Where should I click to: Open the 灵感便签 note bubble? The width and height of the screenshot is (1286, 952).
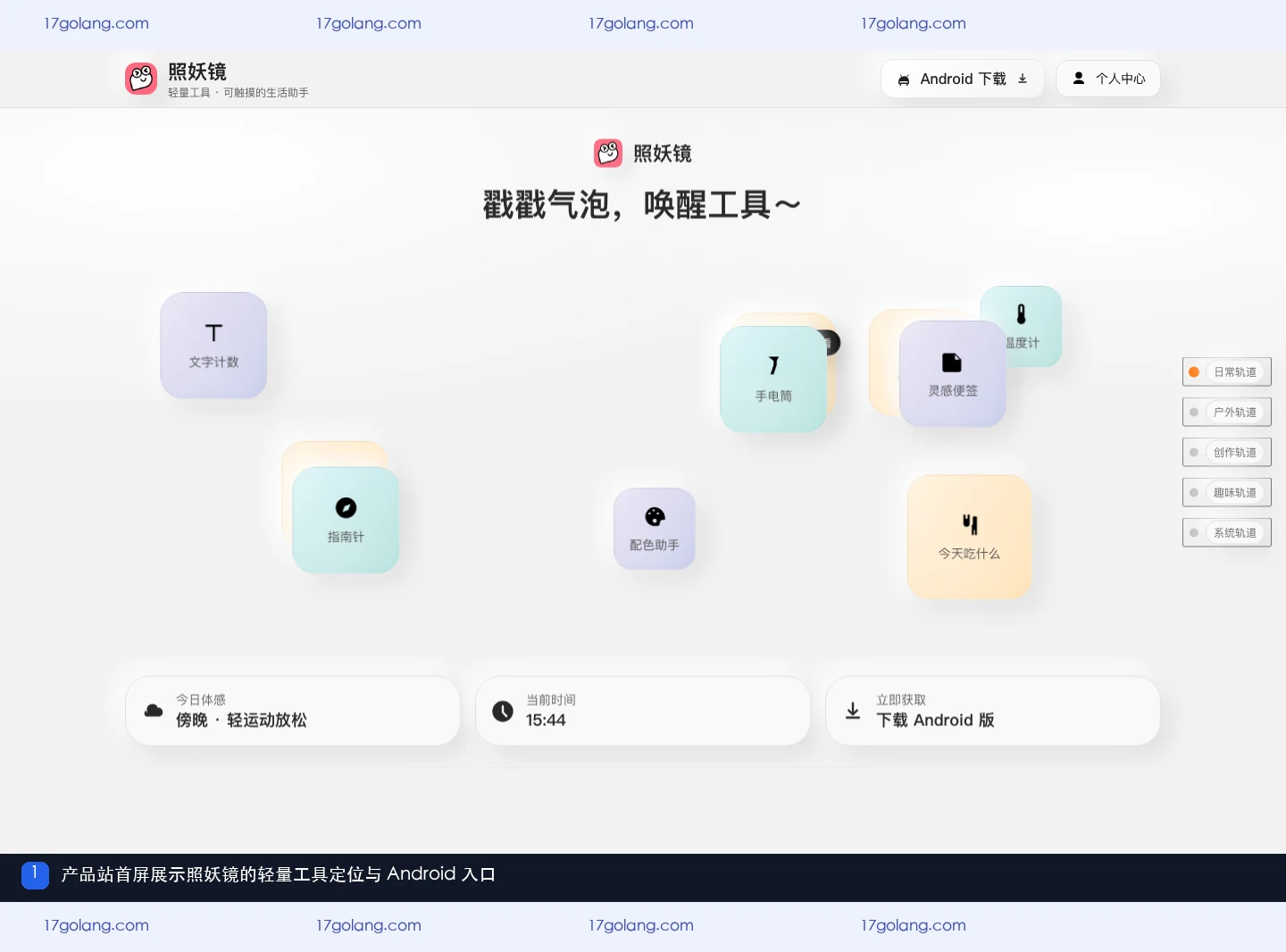click(x=953, y=374)
